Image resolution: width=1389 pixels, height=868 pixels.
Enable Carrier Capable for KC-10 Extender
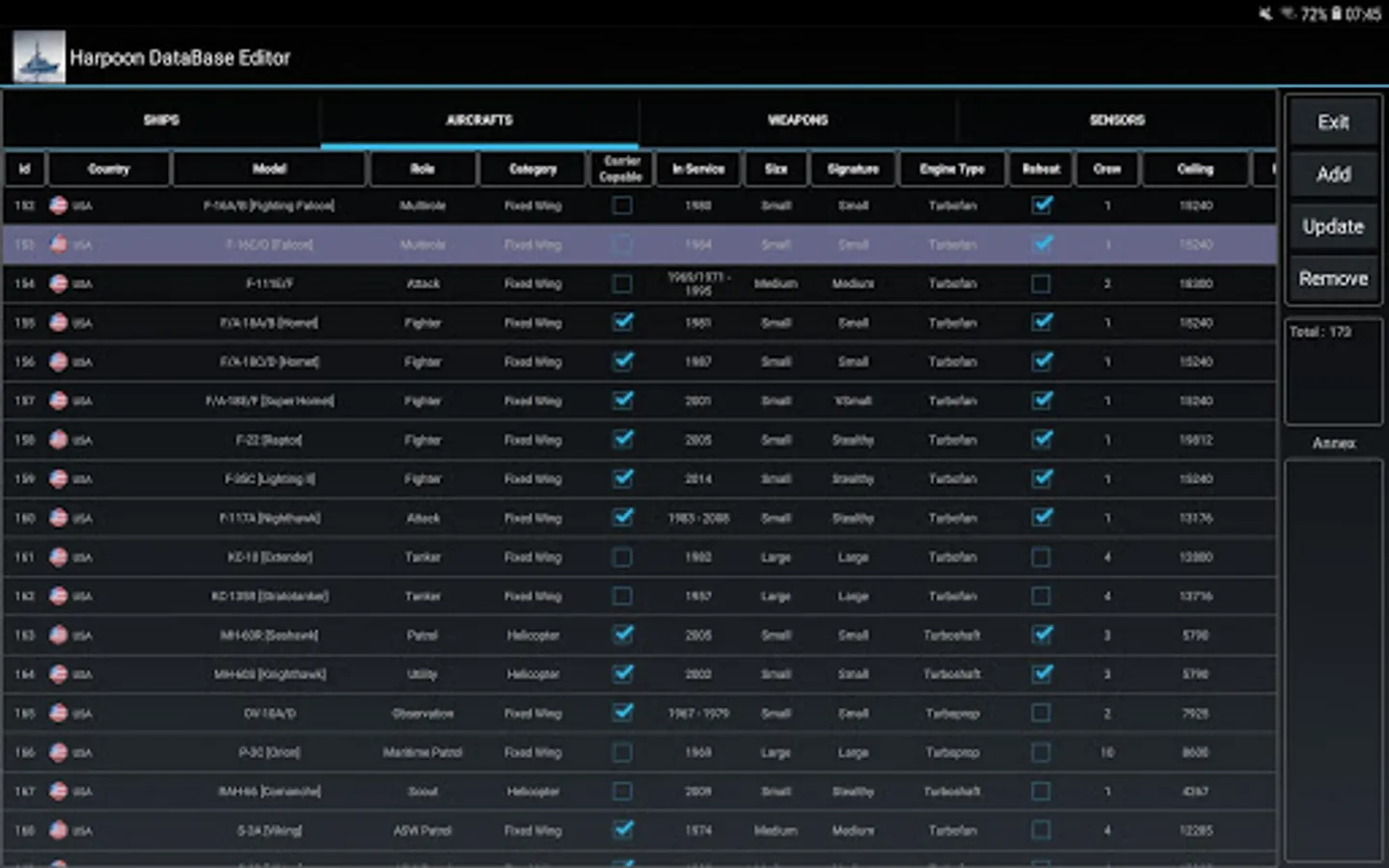[622, 556]
